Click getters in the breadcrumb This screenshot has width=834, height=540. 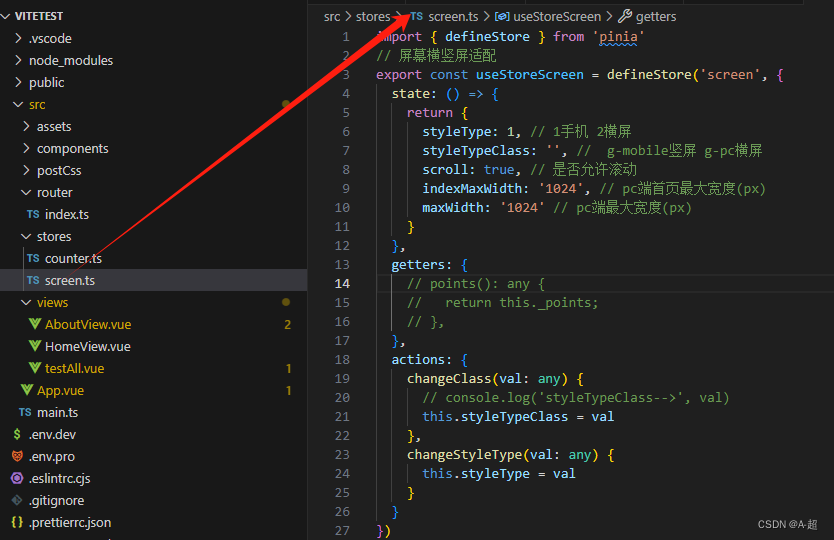[656, 17]
